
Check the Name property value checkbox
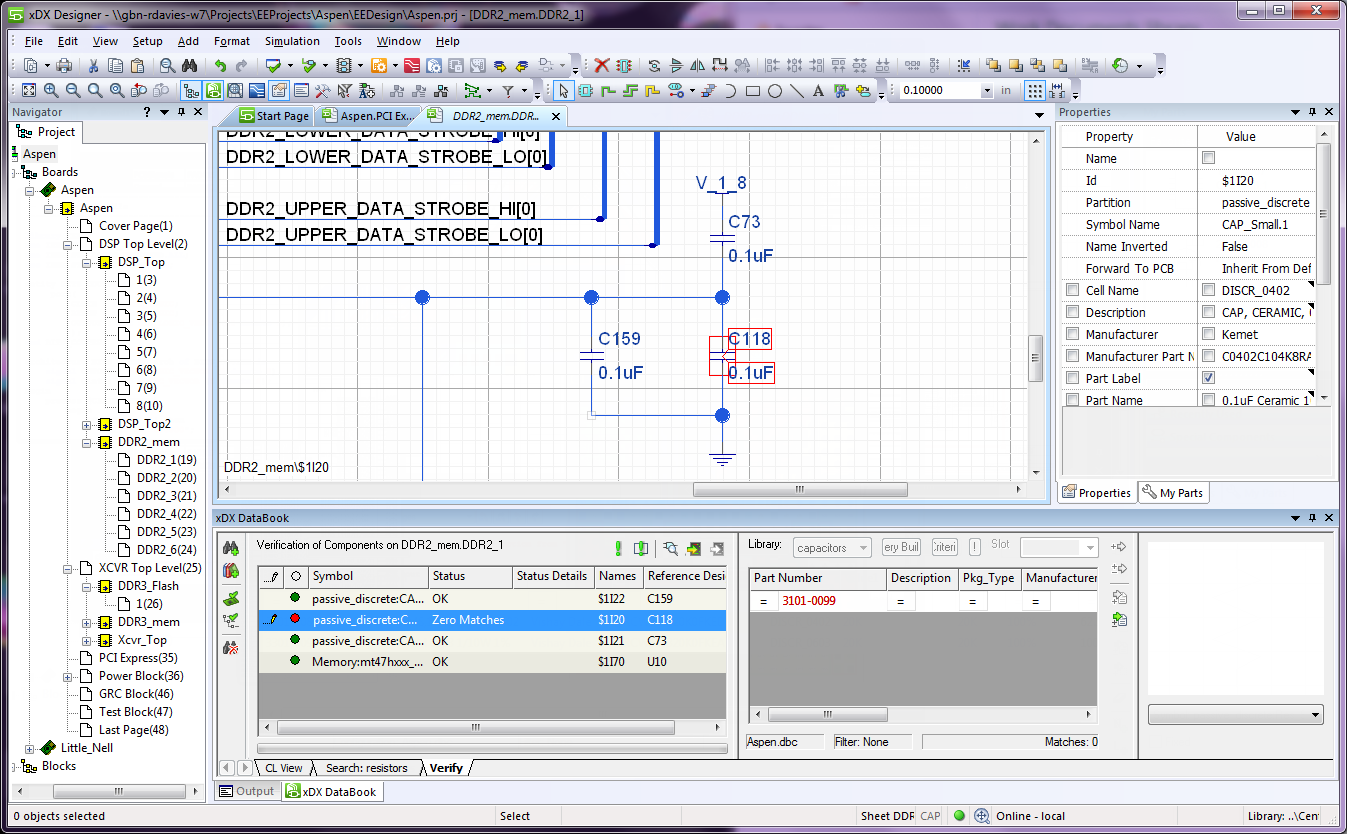point(1208,158)
